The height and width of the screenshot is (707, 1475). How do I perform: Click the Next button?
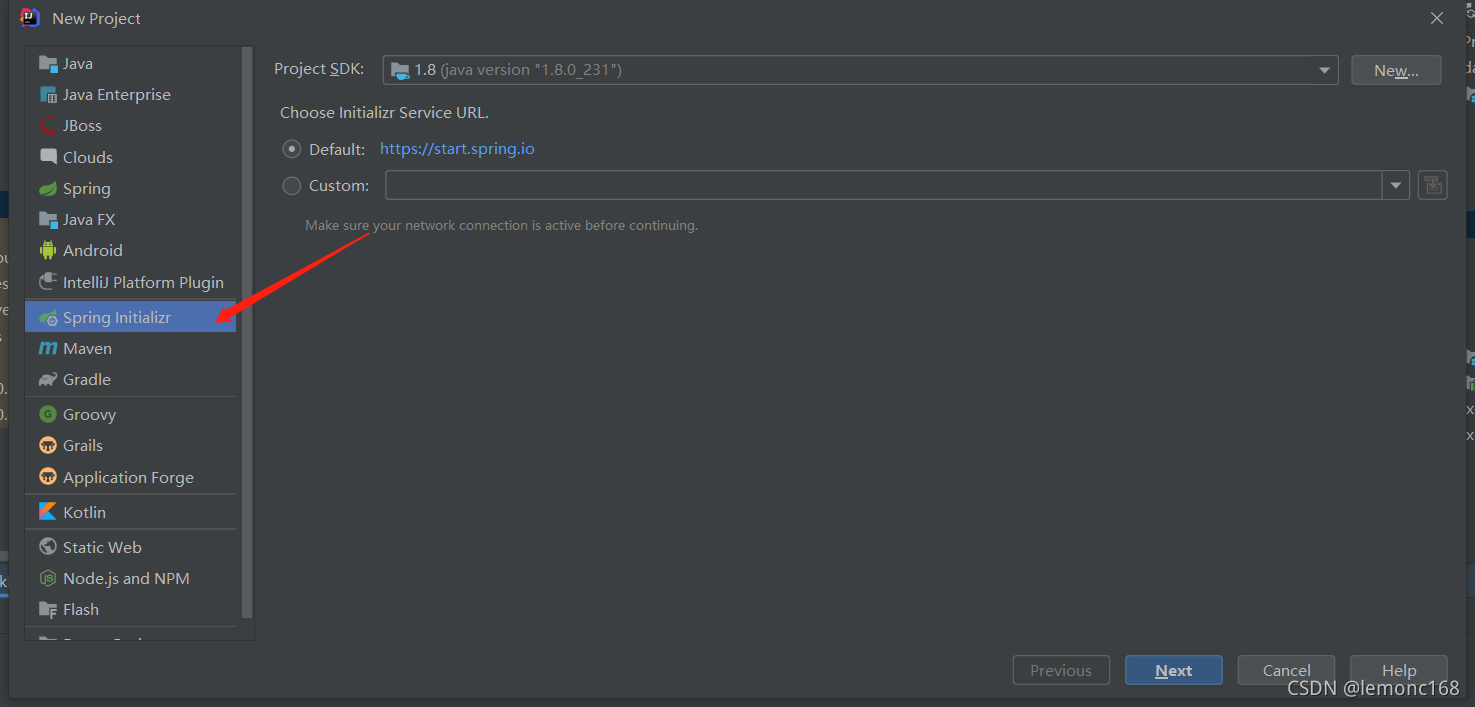point(1174,670)
